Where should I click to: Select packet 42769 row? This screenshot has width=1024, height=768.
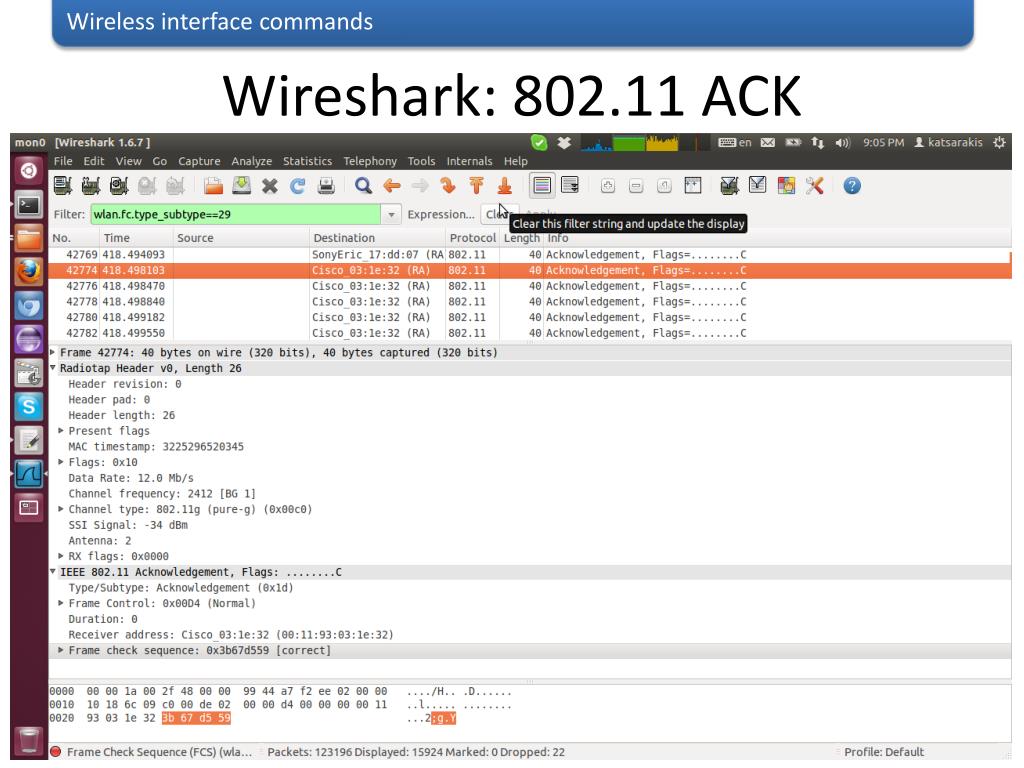[530, 255]
